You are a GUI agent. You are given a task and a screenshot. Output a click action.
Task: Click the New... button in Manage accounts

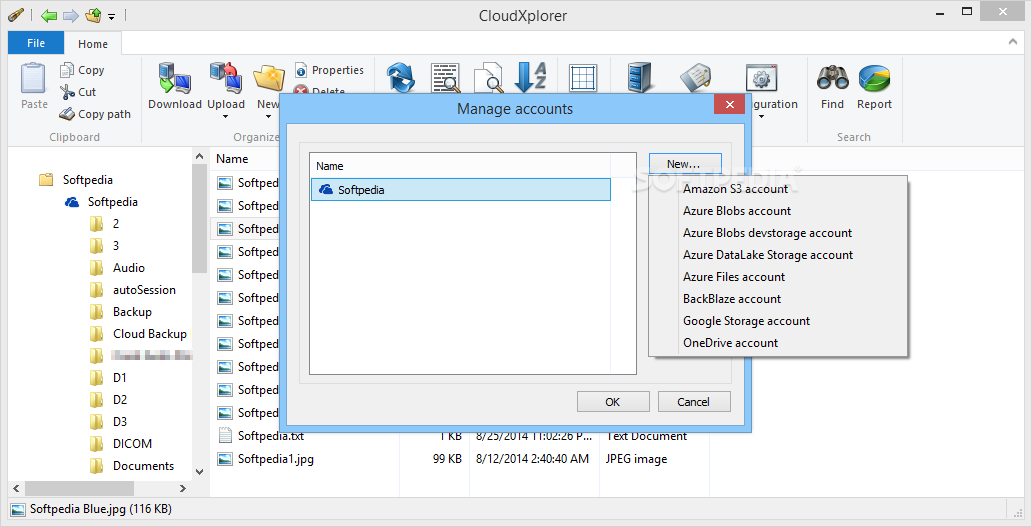tap(684, 164)
